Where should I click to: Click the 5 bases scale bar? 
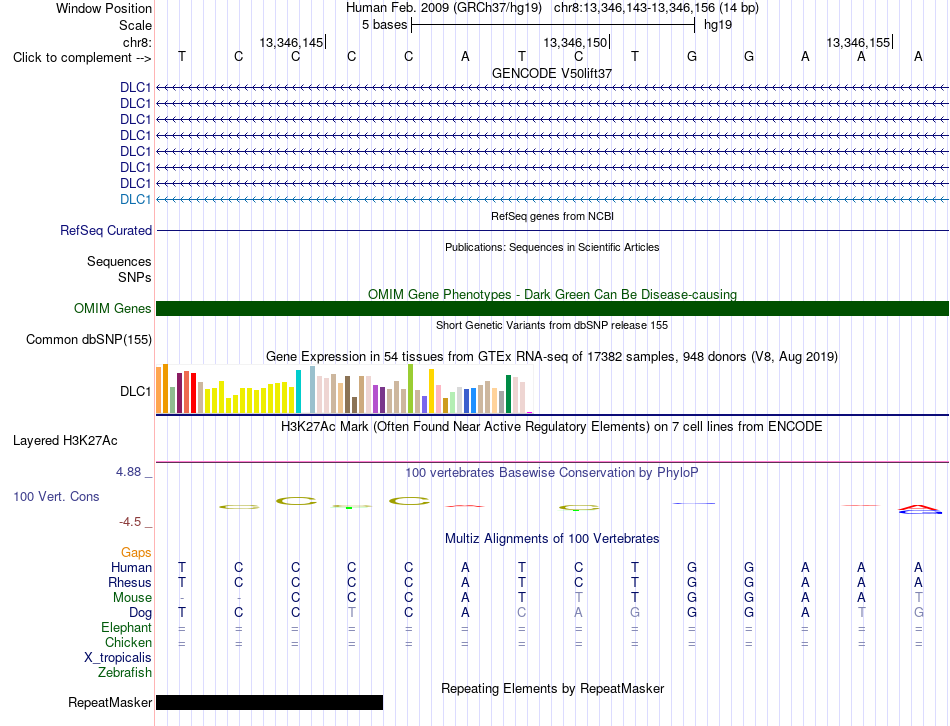(553, 25)
